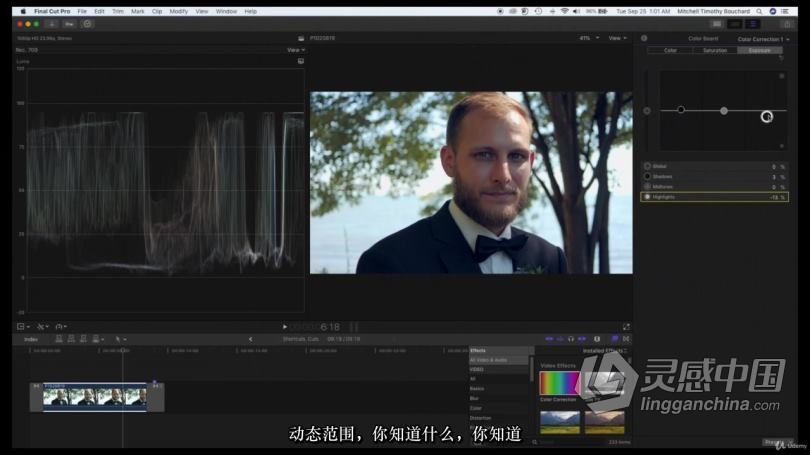Toggle the Effects browser button
The image size is (810, 455).
pyautogui.click(x=615, y=339)
